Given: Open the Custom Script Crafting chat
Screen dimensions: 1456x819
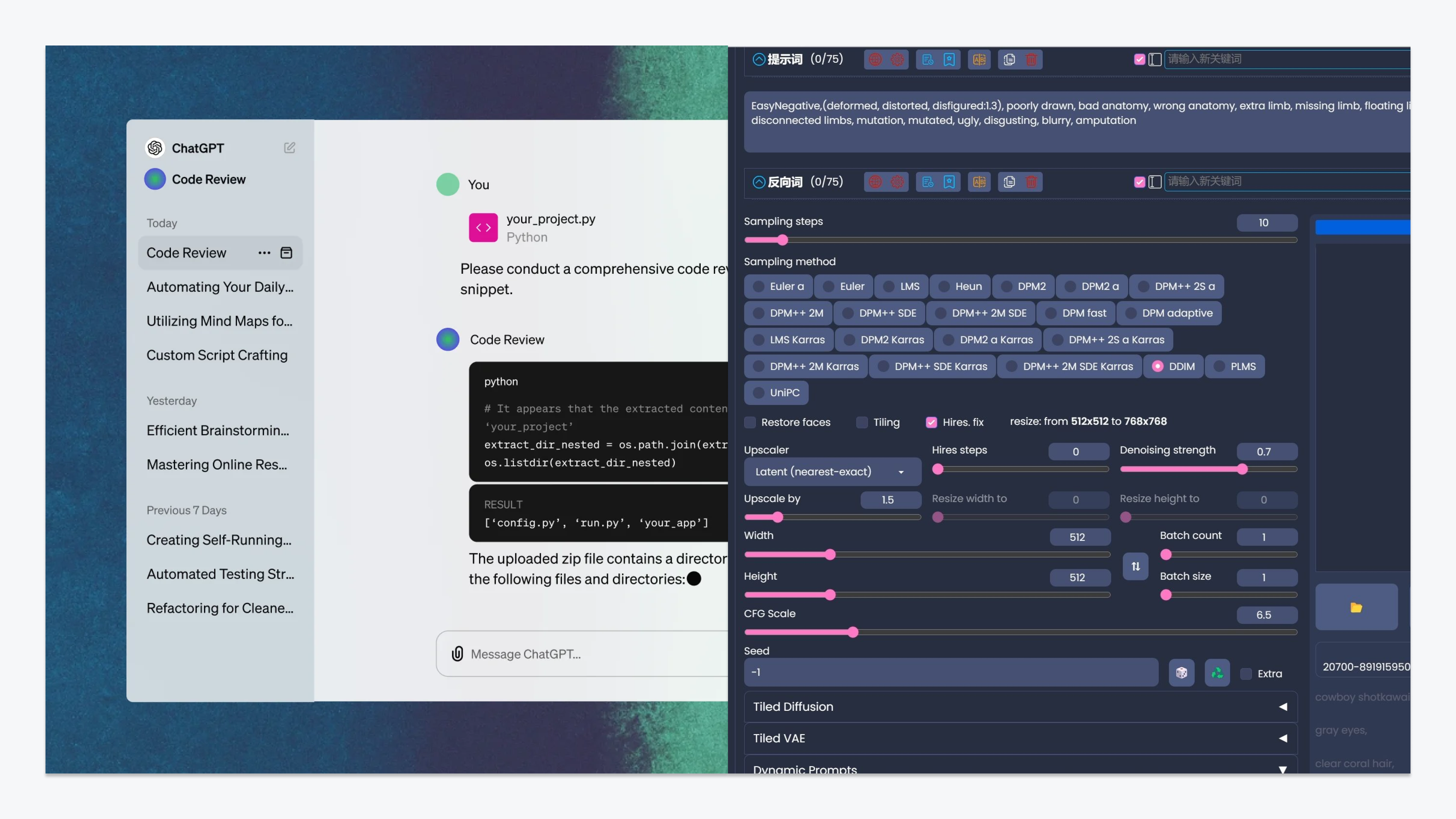Looking at the screenshot, I should coord(217,355).
